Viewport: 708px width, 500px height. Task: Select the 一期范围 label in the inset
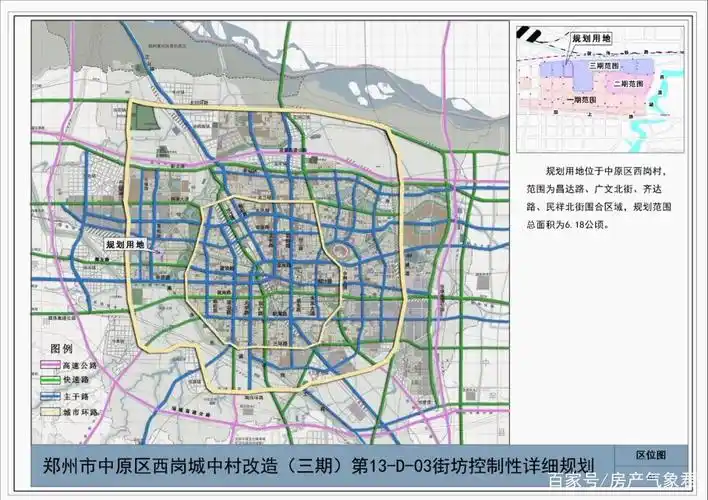[x=582, y=99]
